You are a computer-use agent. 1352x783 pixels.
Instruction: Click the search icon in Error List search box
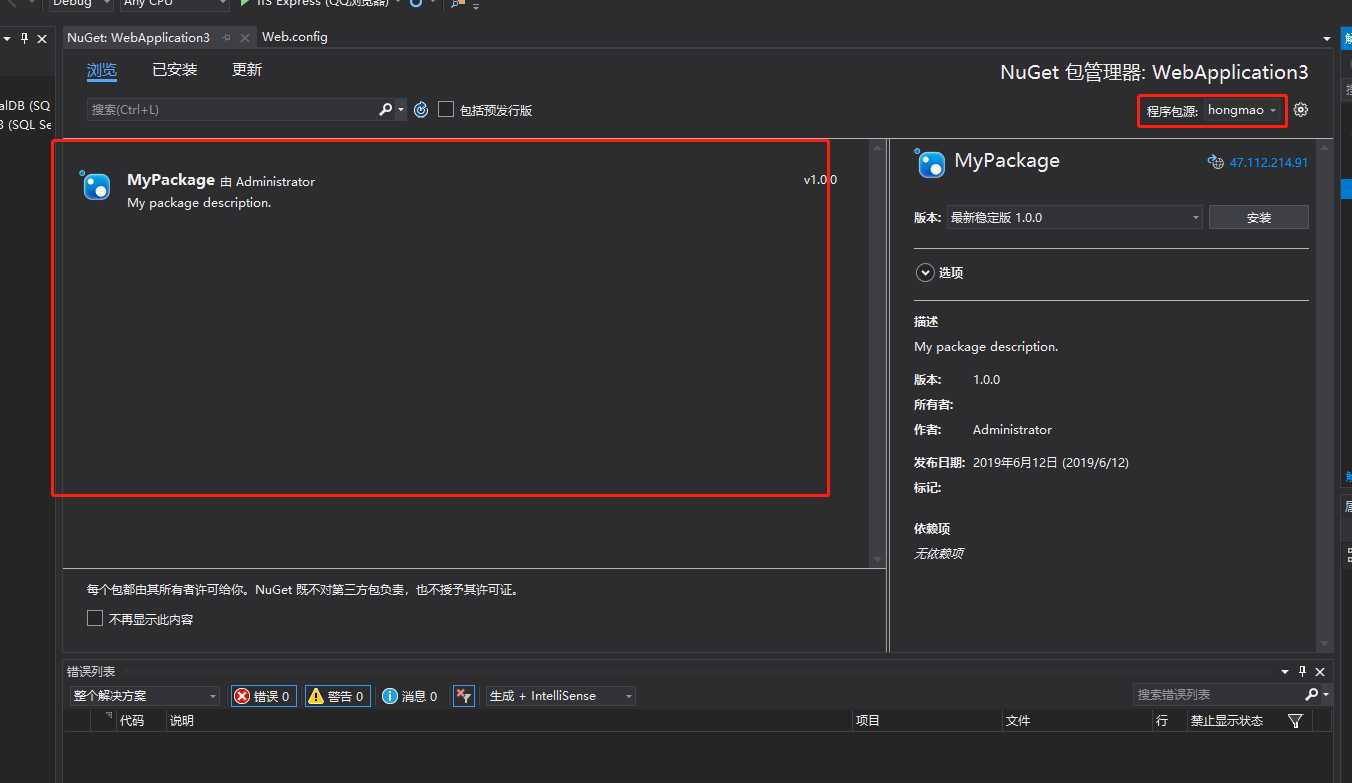pyautogui.click(x=1312, y=694)
